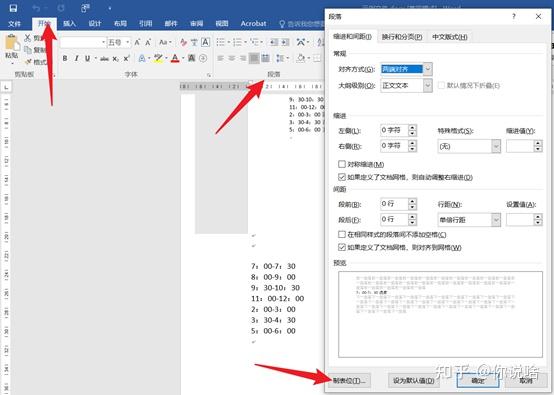Click the Save icon in title bar

(x=13, y=8)
